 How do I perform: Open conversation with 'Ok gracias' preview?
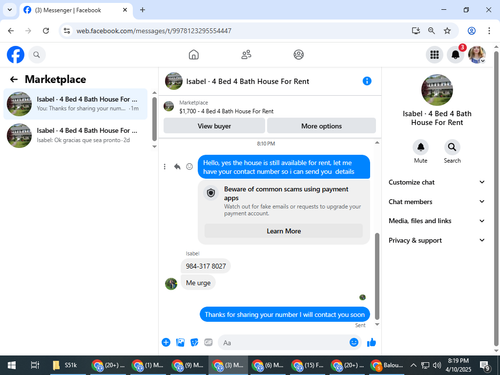pos(75,135)
